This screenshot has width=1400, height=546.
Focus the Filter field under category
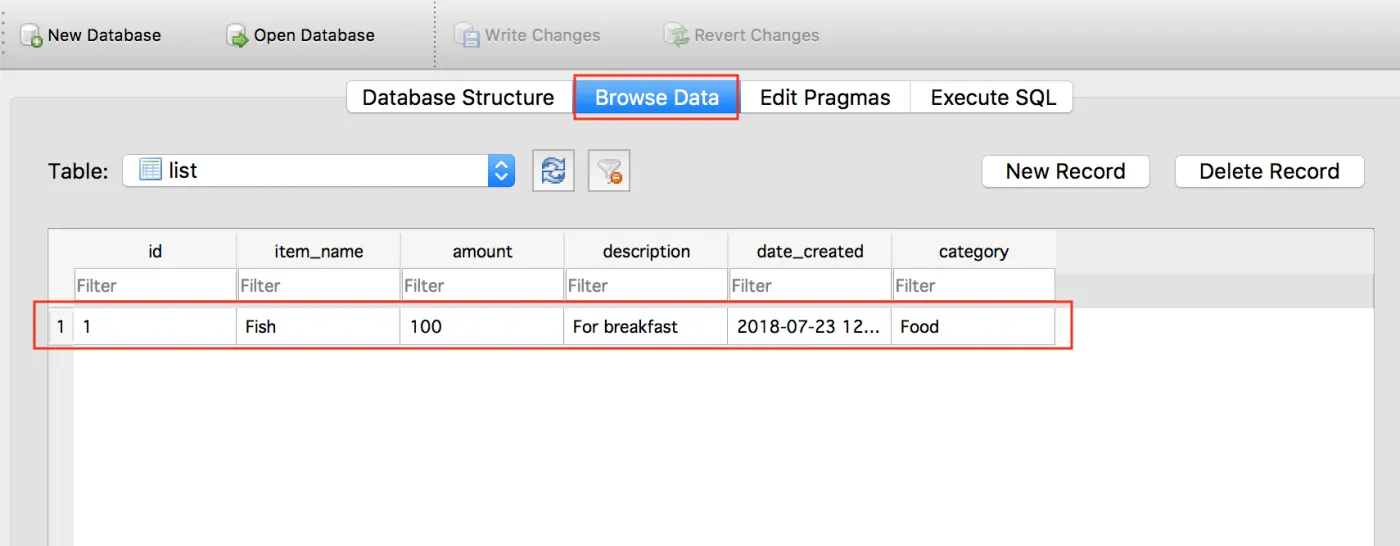coord(973,285)
